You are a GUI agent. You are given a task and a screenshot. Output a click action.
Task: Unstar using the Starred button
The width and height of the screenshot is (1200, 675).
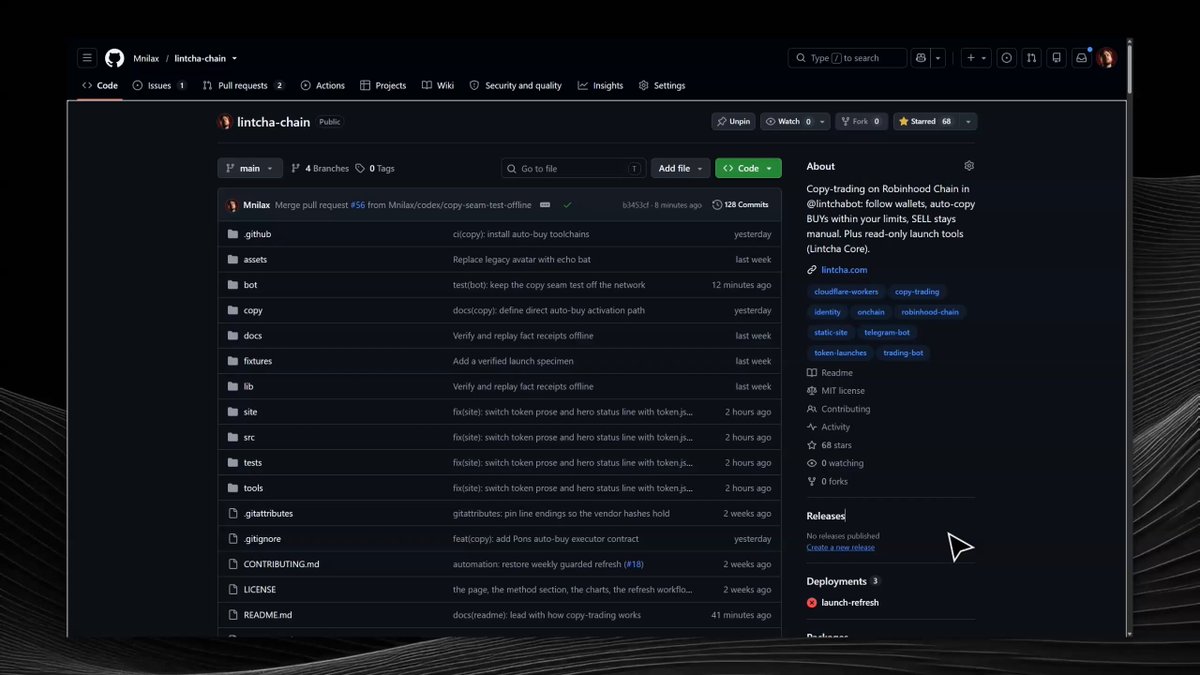pyautogui.click(x=925, y=122)
